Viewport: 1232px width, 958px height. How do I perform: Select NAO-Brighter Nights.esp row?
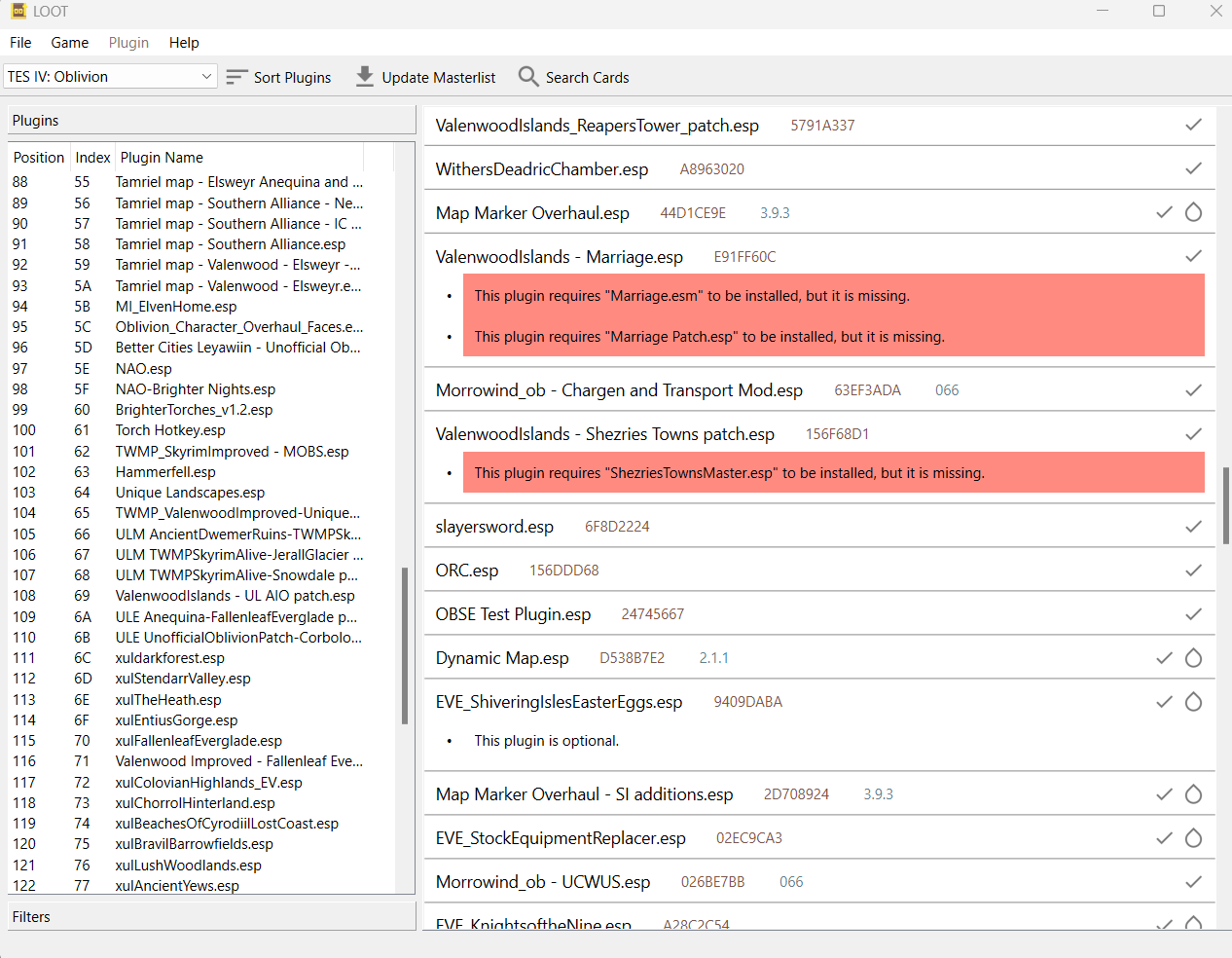pyautogui.click(x=202, y=389)
